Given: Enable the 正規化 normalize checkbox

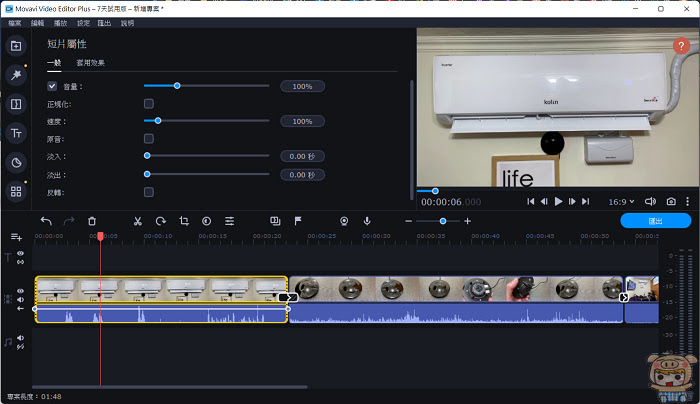Looking at the screenshot, I should point(149,104).
